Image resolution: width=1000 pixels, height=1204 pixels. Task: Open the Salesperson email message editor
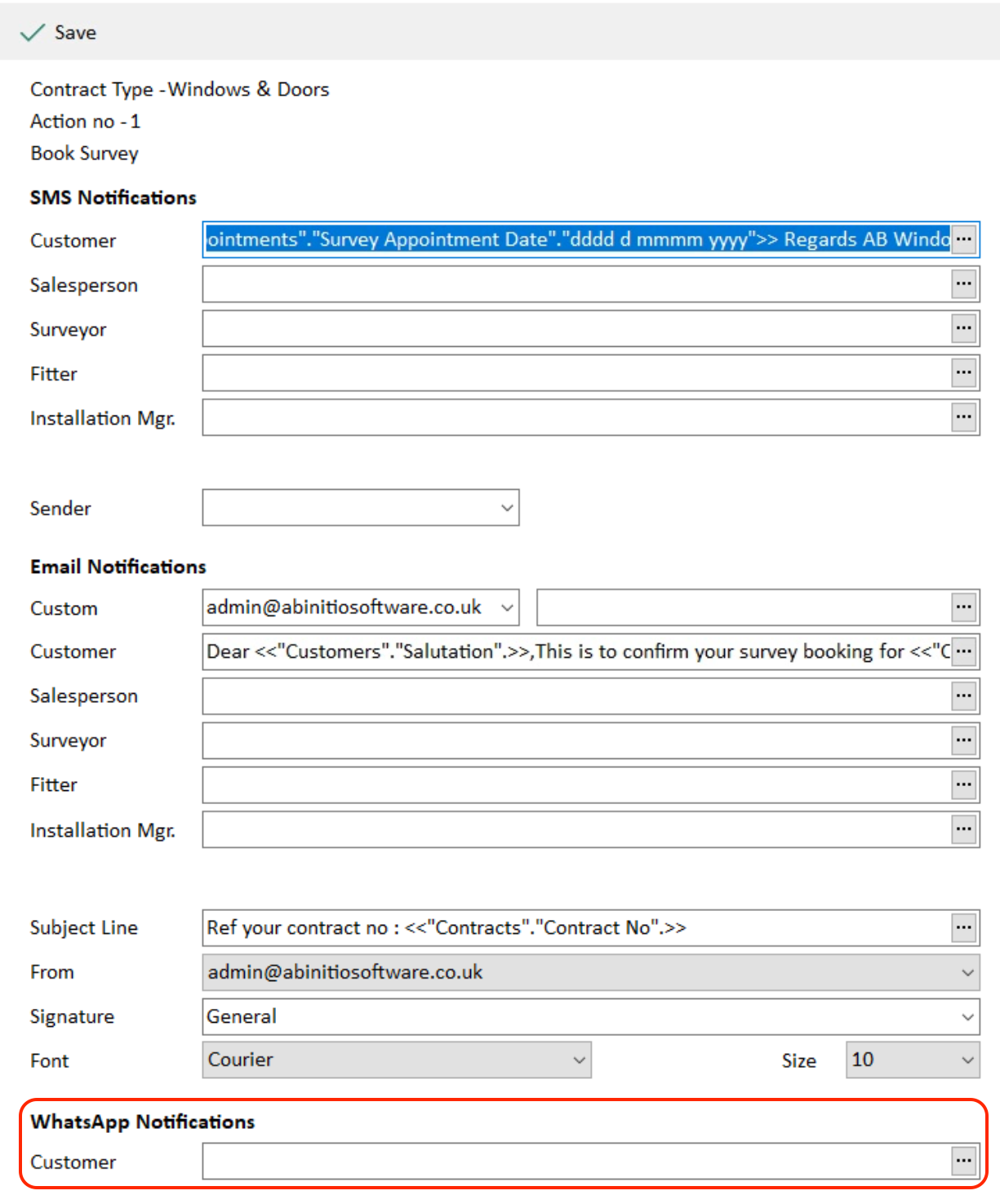pos(963,695)
